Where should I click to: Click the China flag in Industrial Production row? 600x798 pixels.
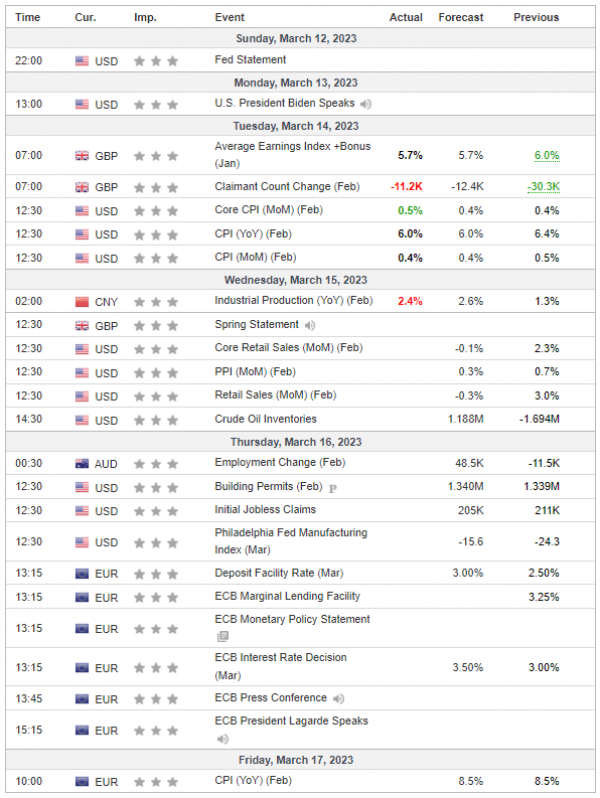pos(82,301)
